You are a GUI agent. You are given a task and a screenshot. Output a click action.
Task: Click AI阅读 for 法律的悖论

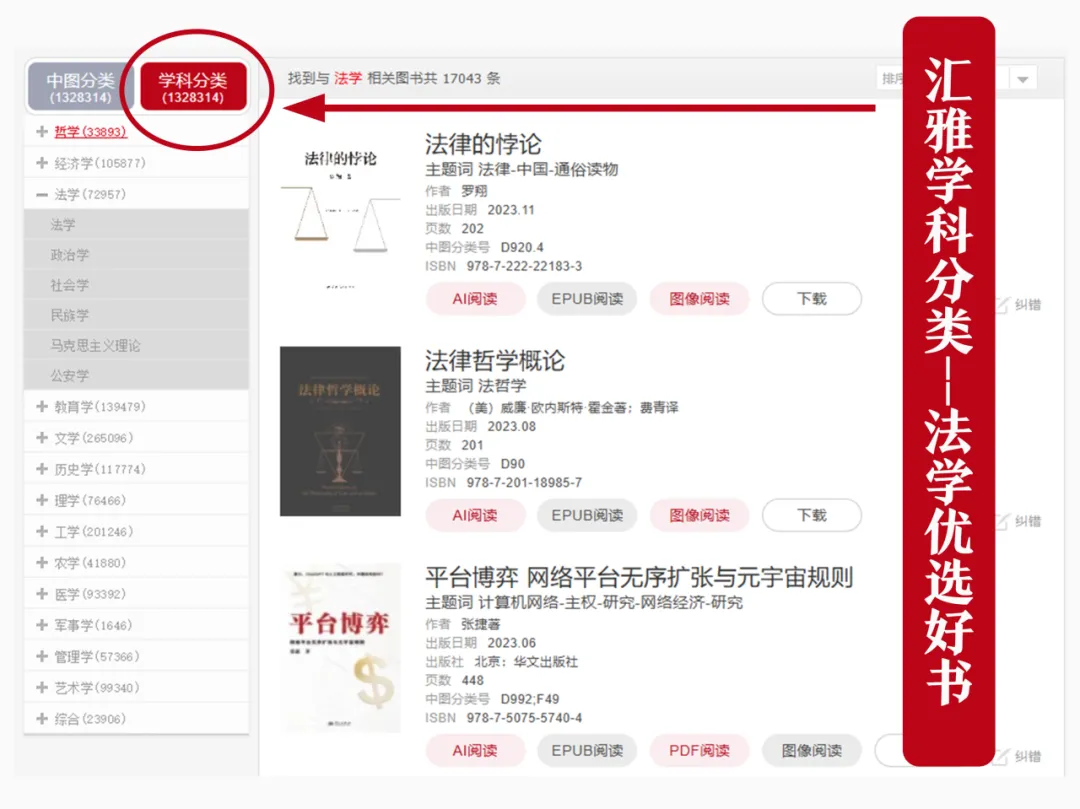[475, 299]
